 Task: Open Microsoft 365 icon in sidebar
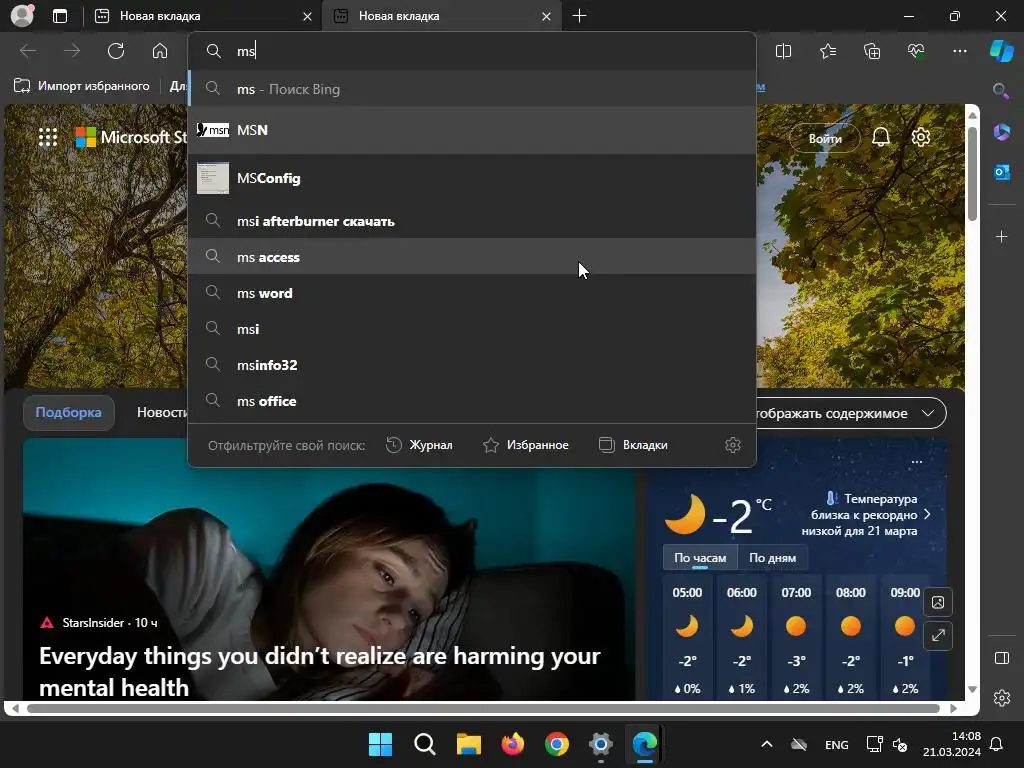[x=1002, y=131]
